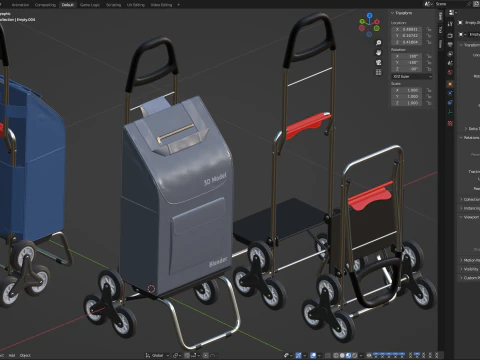Select rendered viewport shading mode
Screen dimensions: 480x360
tap(355, 355)
